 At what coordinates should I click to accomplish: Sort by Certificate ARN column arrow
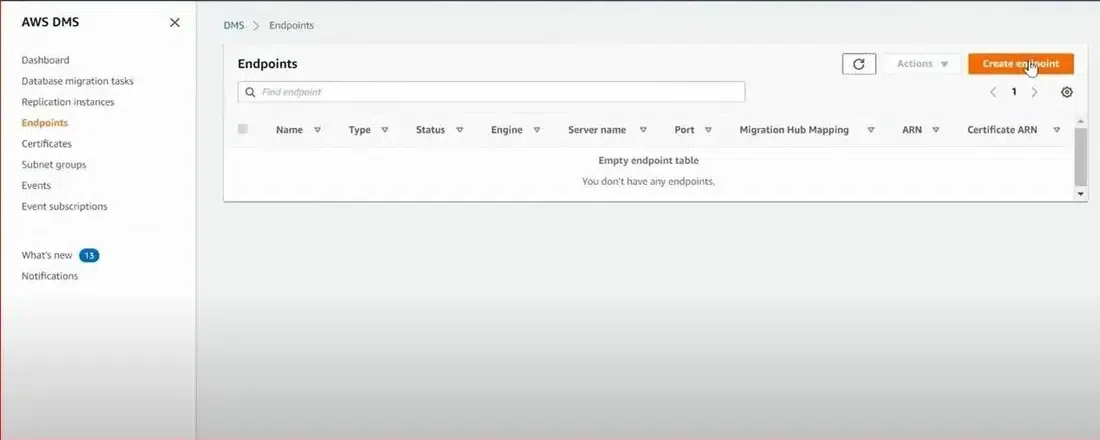tap(1057, 130)
